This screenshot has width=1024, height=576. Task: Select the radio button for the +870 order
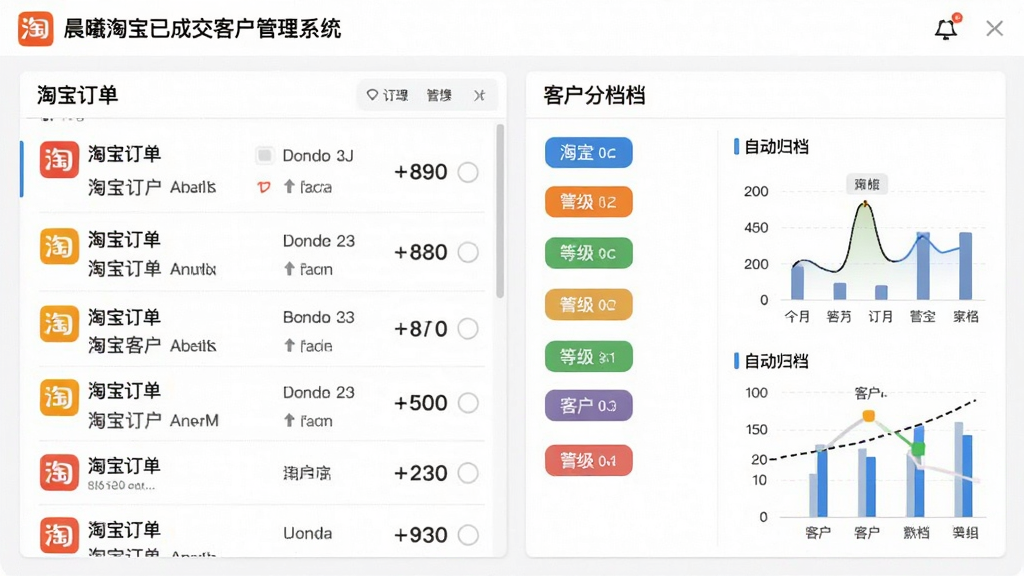[468, 328]
